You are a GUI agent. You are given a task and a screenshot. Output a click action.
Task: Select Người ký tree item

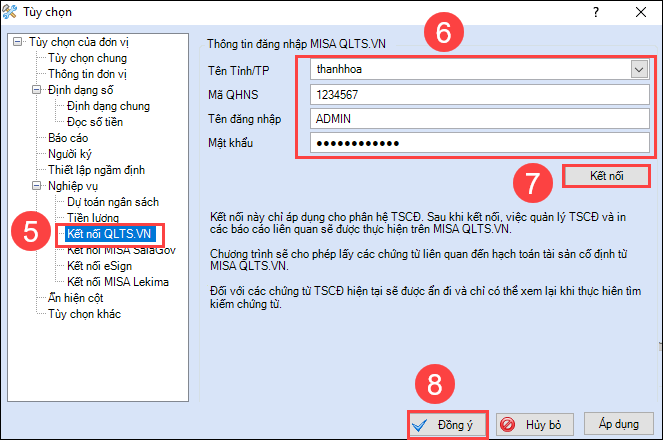point(70,154)
